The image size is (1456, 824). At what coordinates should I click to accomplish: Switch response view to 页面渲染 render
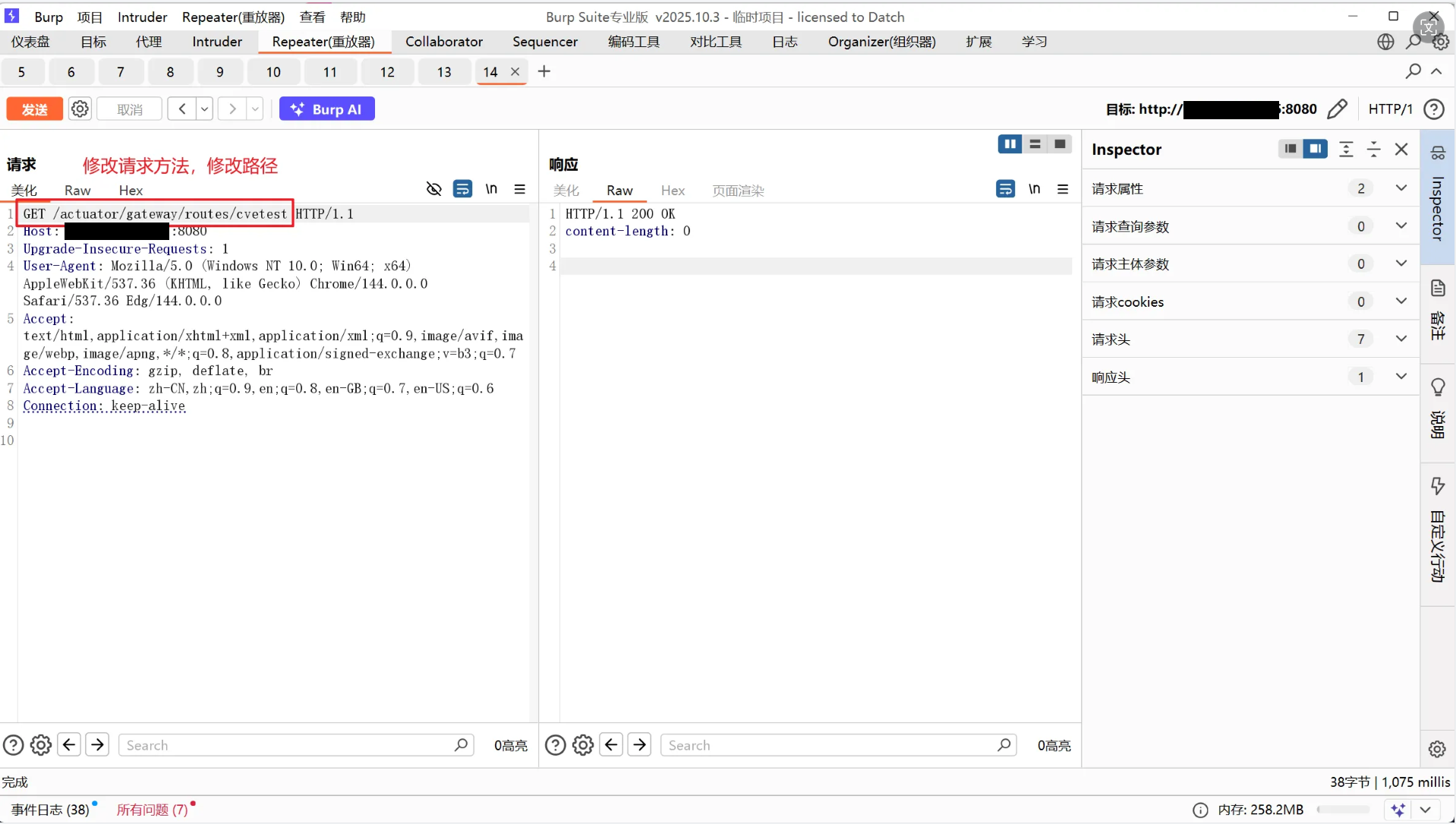(738, 191)
